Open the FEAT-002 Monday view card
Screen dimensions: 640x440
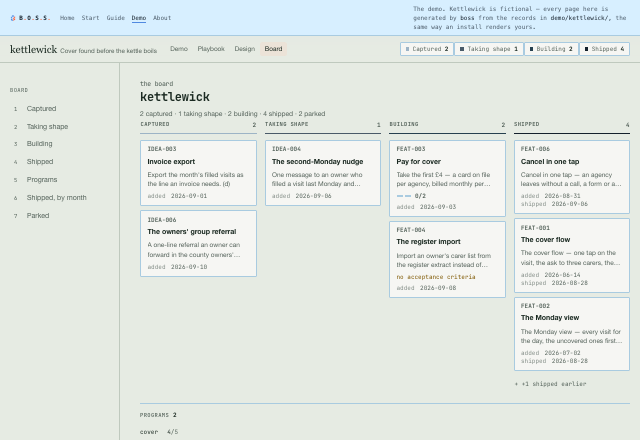click(572, 334)
